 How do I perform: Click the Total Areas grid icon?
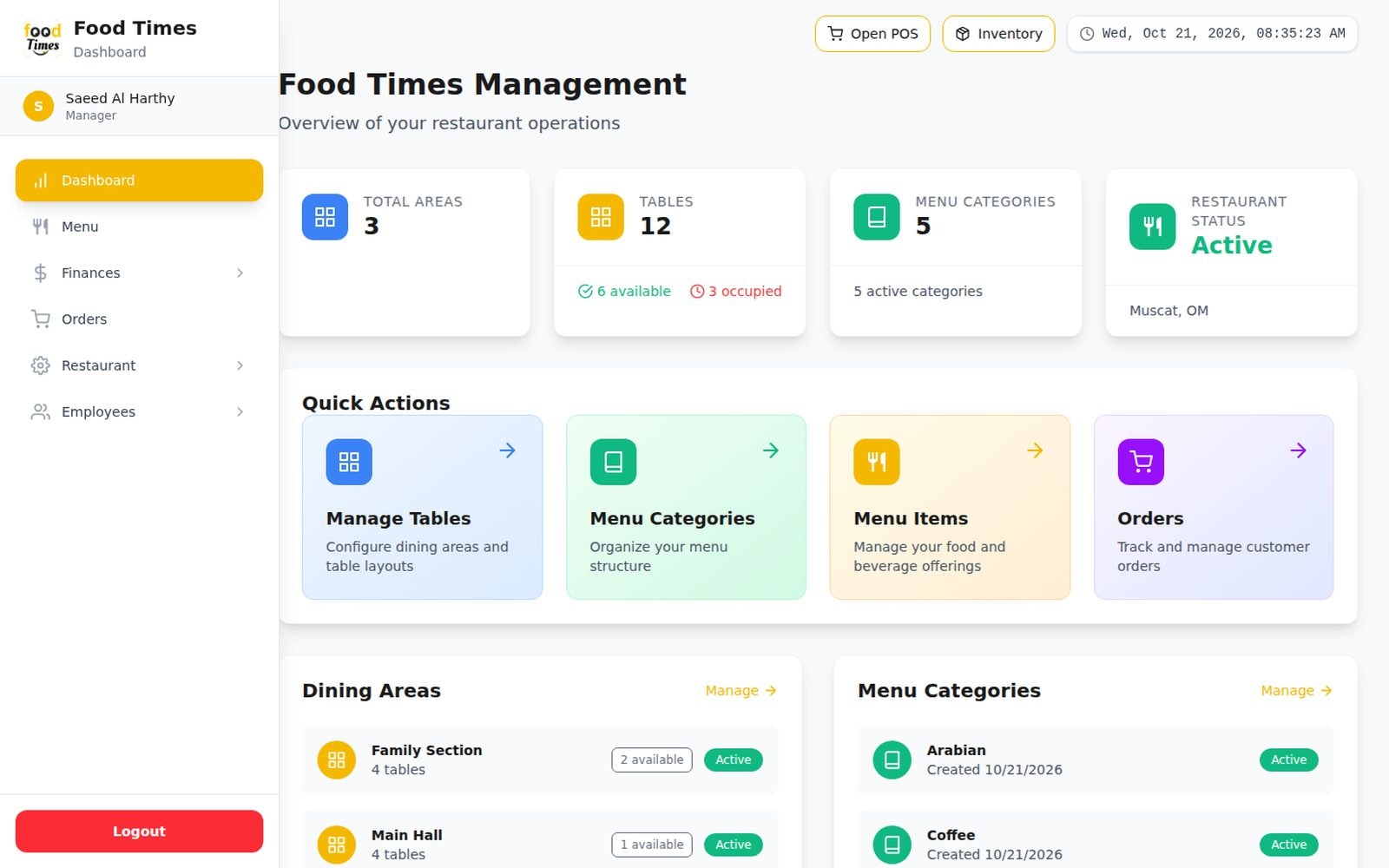pyautogui.click(x=325, y=217)
